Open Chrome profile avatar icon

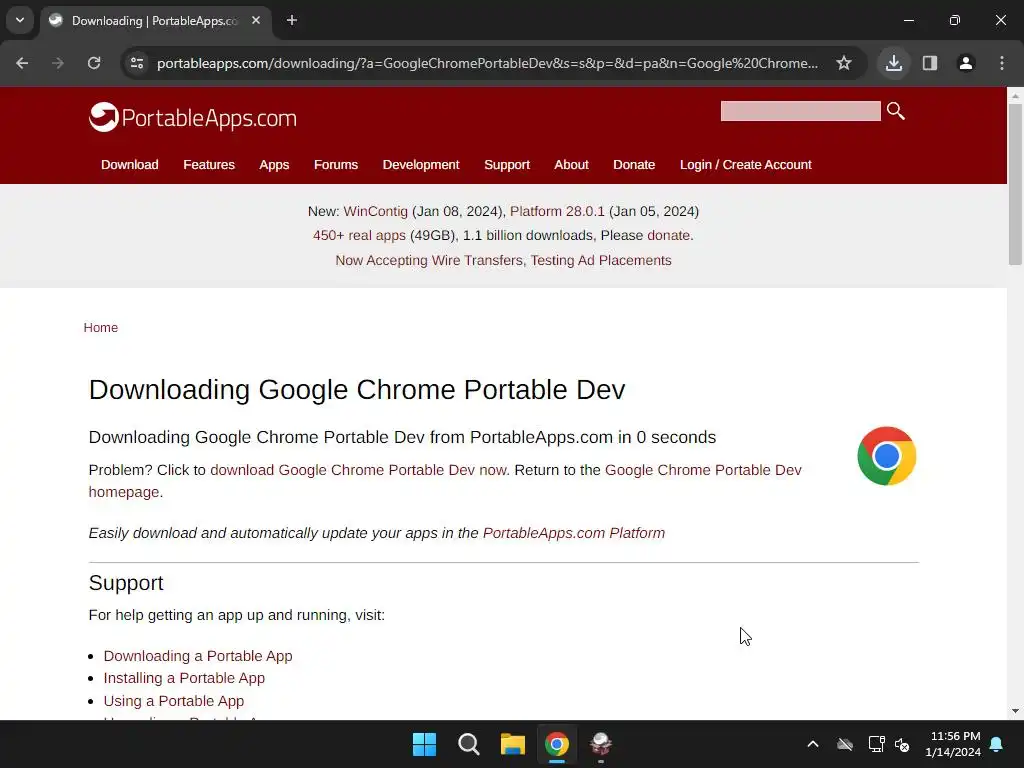point(966,63)
